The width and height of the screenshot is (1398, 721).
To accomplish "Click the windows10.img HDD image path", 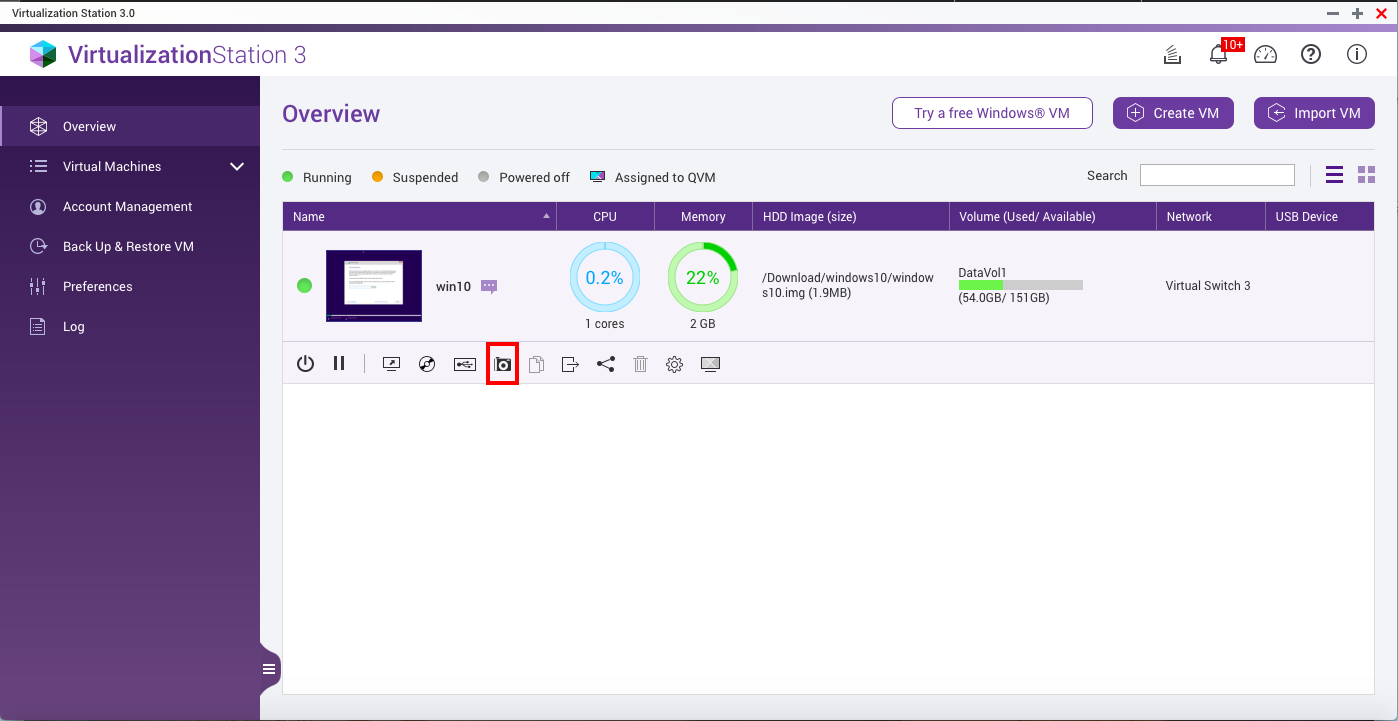I will point(848,285).
